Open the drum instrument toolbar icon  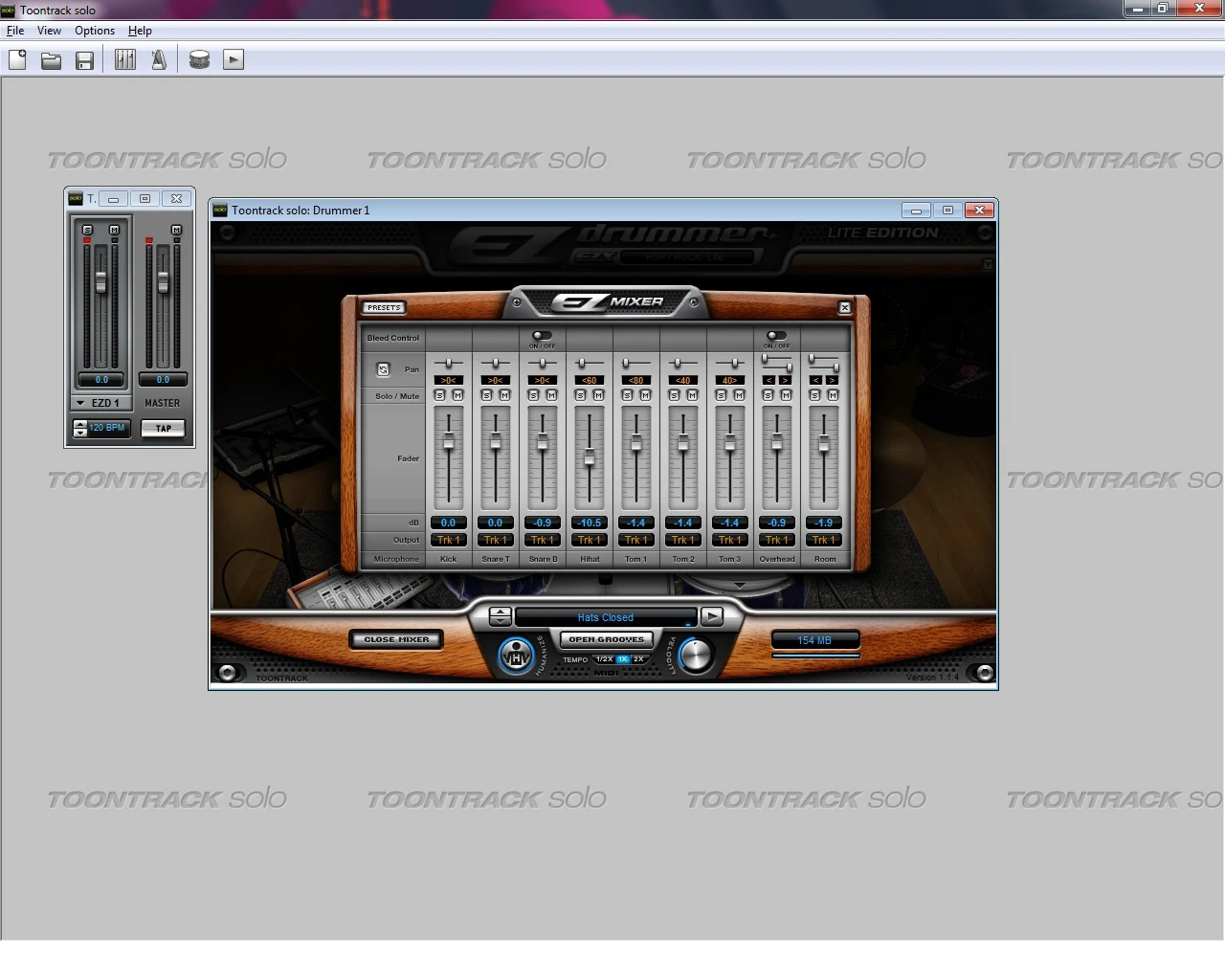tap(199, 60)
